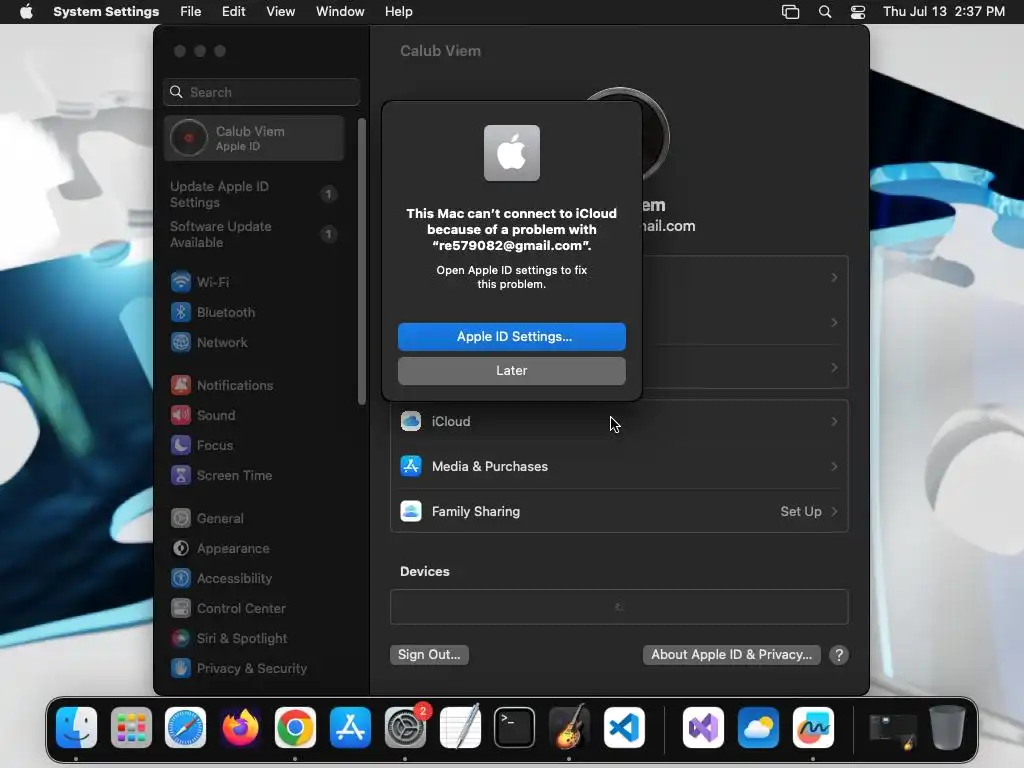Image resolution: width=1024 pixels, height=768 pixels.
Task: Click the Sign Out button
Action: [429, 655]
